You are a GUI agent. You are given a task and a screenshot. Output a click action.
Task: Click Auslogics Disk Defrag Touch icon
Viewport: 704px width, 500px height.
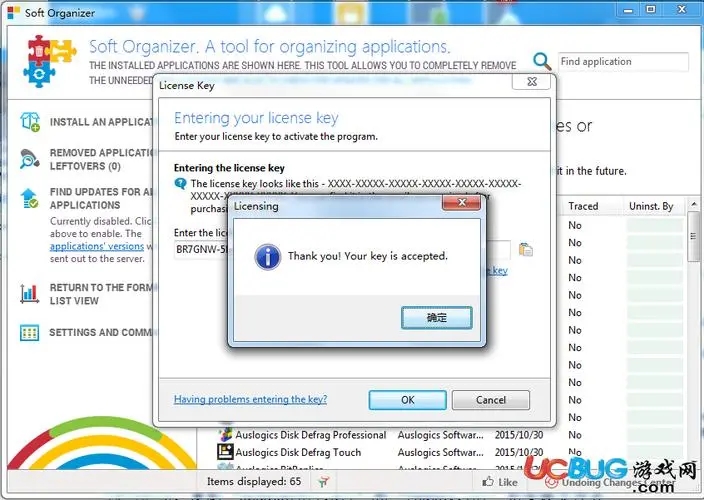(x=225, y=452)
